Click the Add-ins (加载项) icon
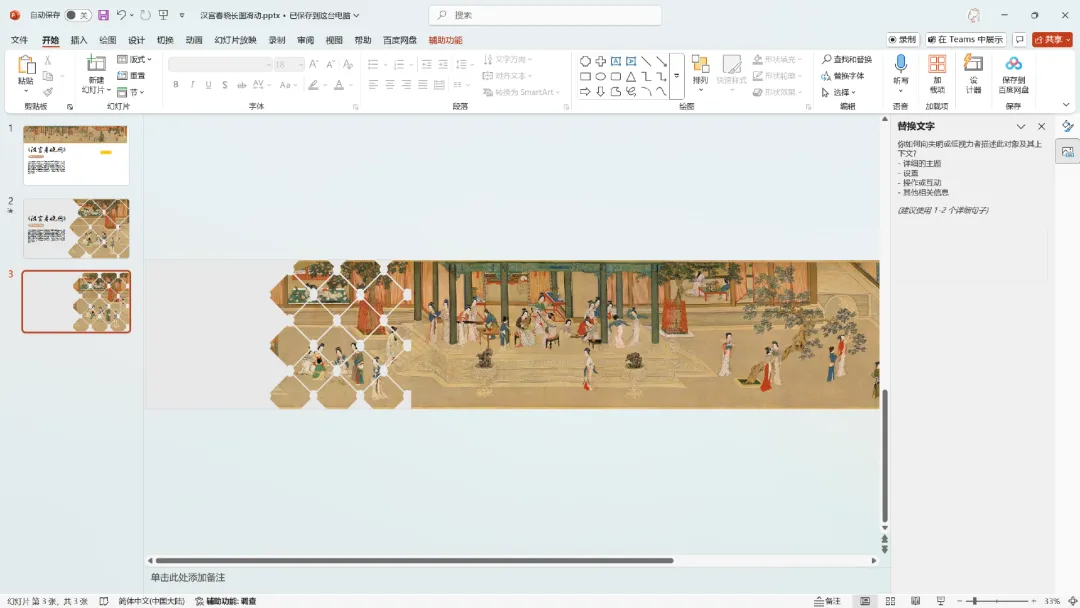Viewport: 1080px width, 608px height. point(937,64)
